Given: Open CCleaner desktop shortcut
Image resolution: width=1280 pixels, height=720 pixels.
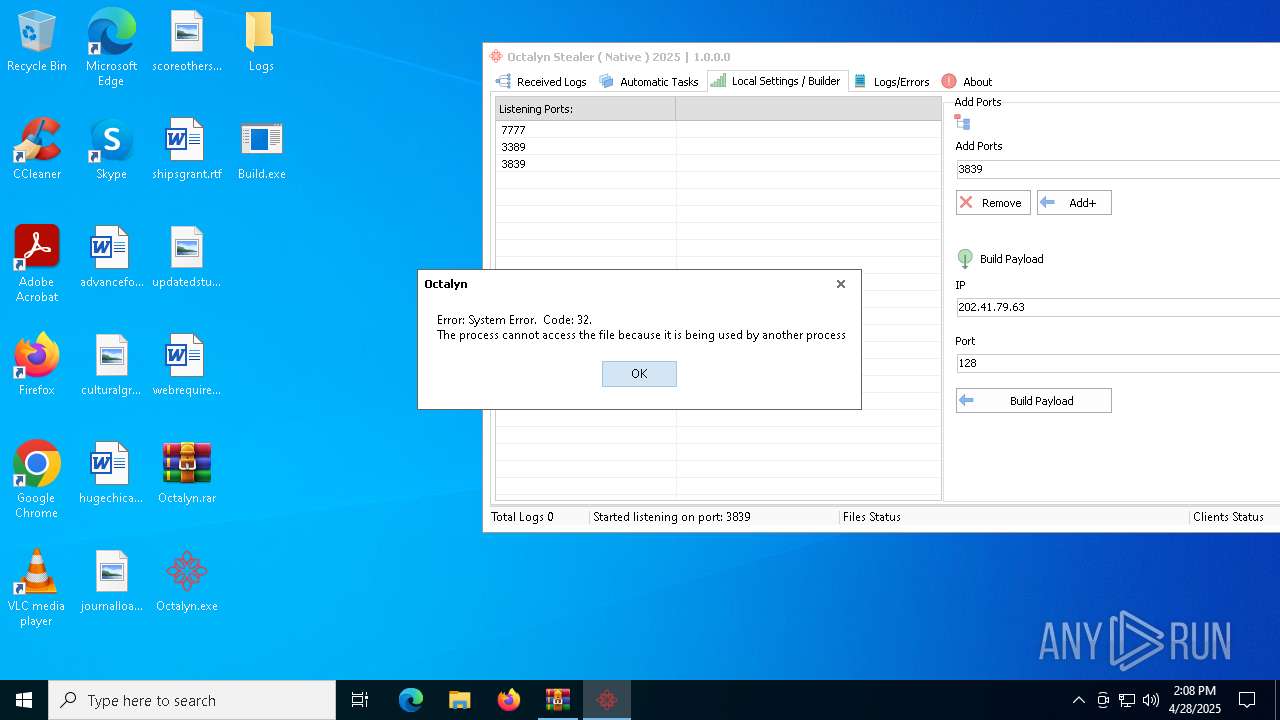Looking at the screenshot, I should tap(37, 150).
